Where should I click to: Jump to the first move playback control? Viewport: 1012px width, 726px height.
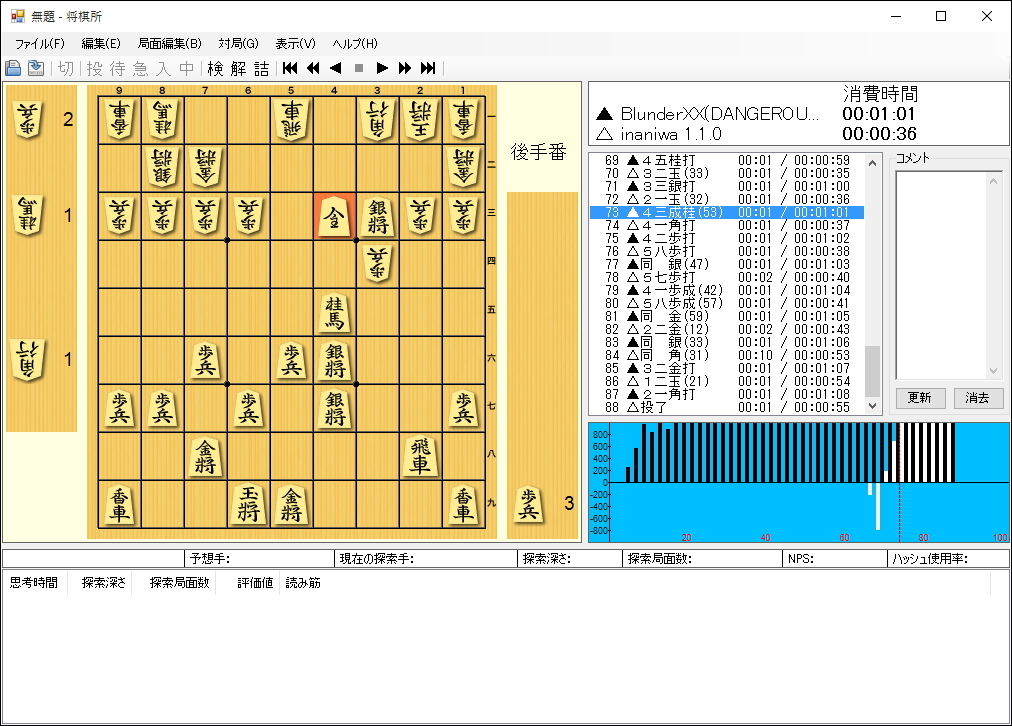point(289,68)
